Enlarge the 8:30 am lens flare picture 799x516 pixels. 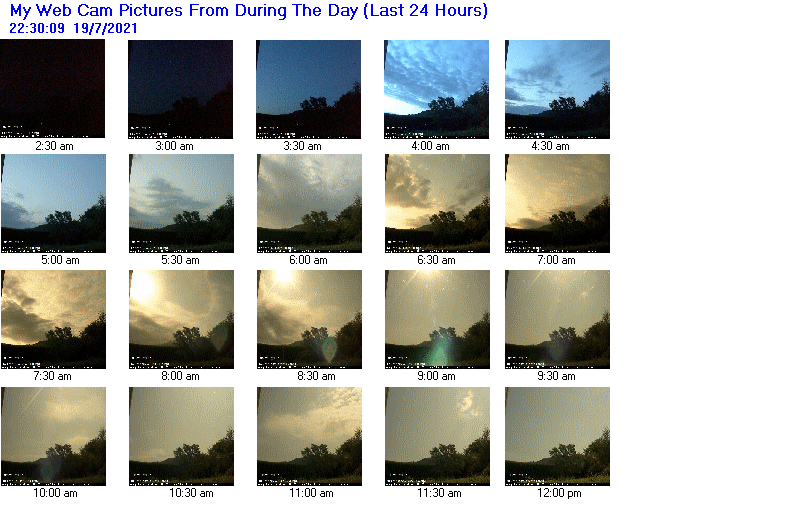click(x=309, y=319)
